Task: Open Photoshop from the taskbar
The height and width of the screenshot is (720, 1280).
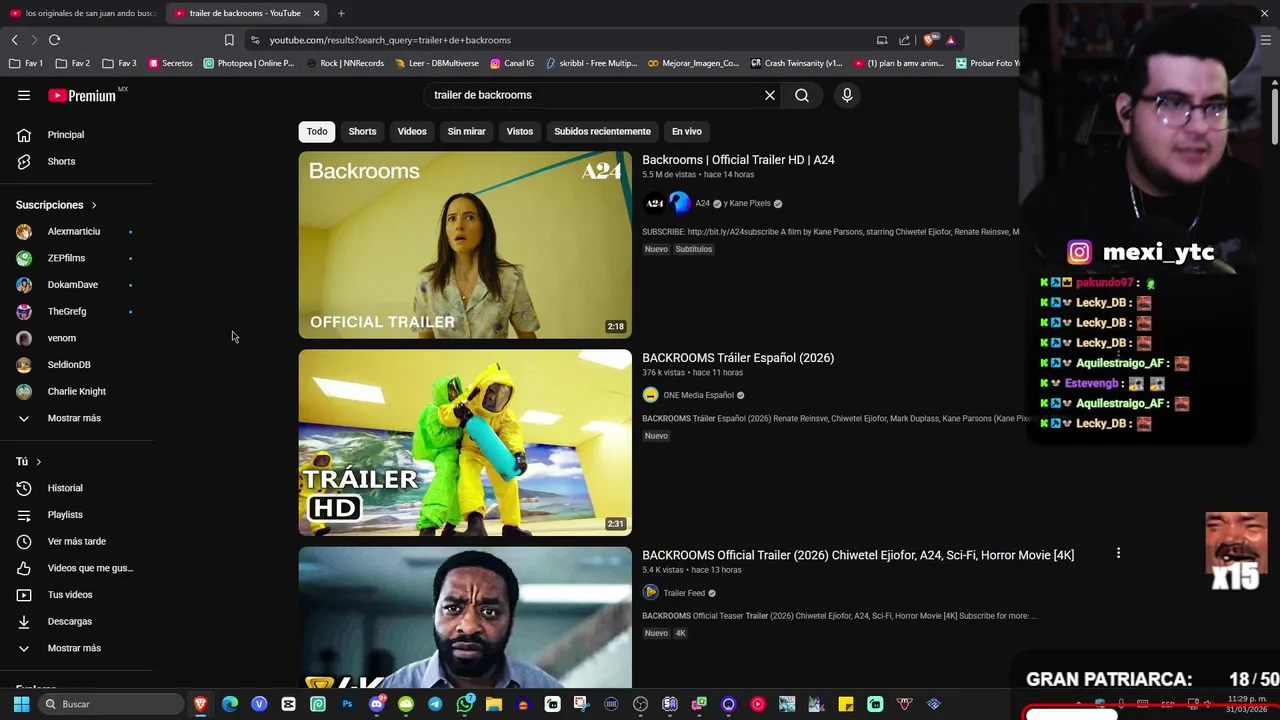Action: tap(347, 704)
